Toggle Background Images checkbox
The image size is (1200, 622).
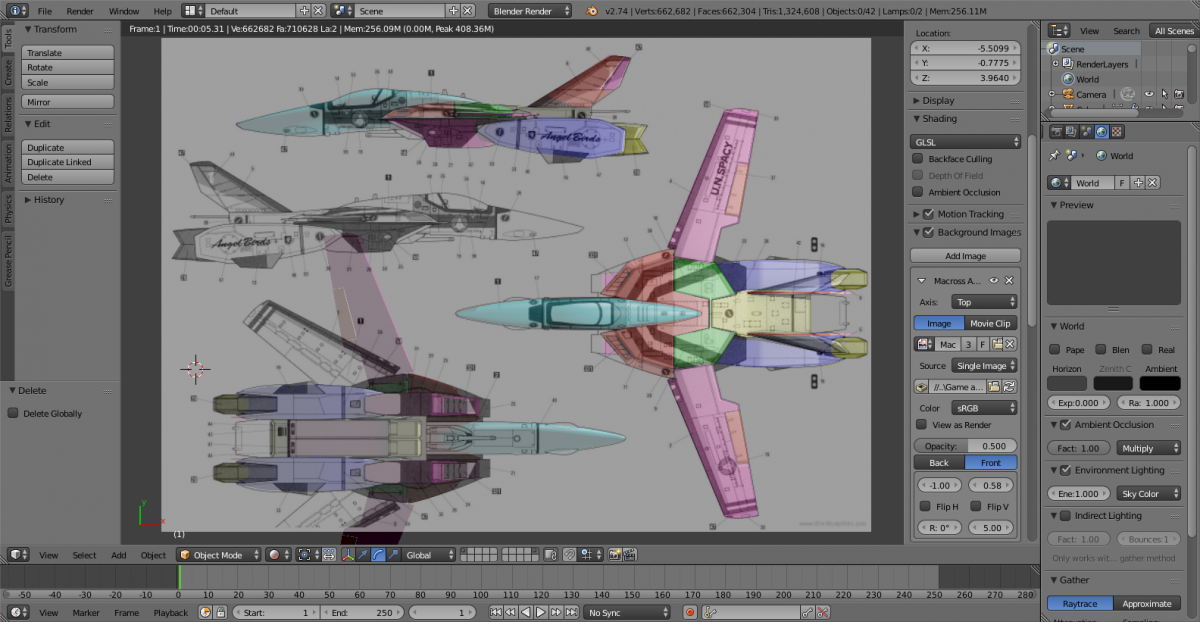pos(928,232)
